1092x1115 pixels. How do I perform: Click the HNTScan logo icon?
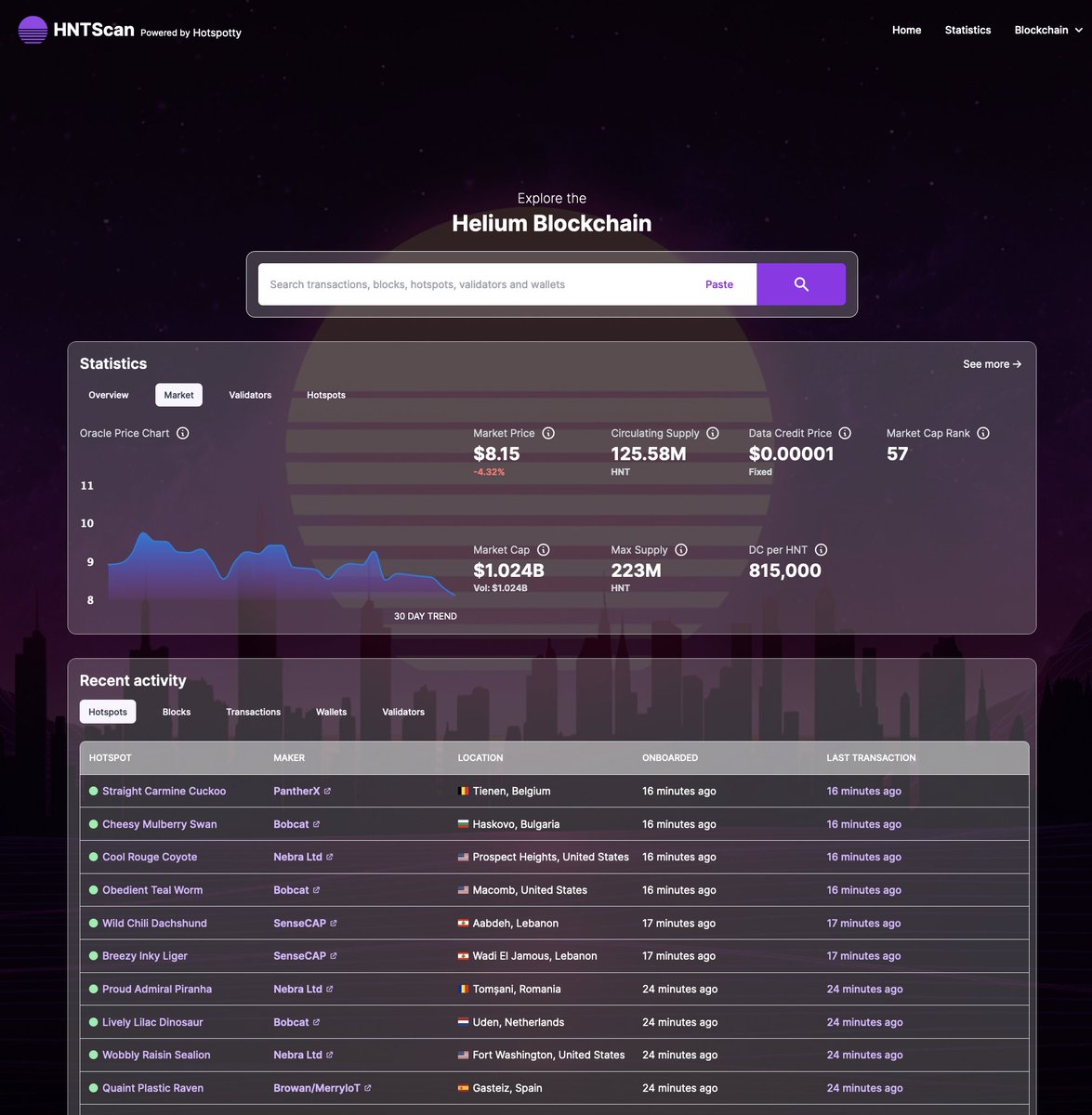coord(33,30)
